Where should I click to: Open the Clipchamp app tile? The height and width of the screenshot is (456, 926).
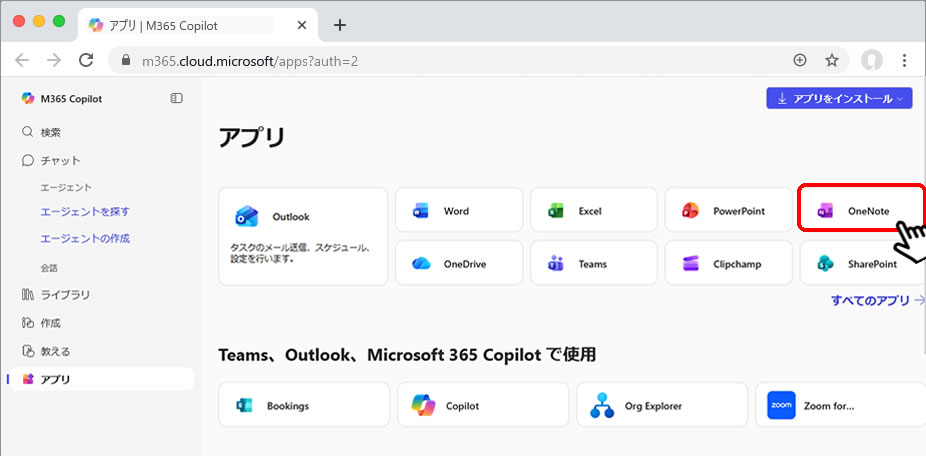click(728, 264)
